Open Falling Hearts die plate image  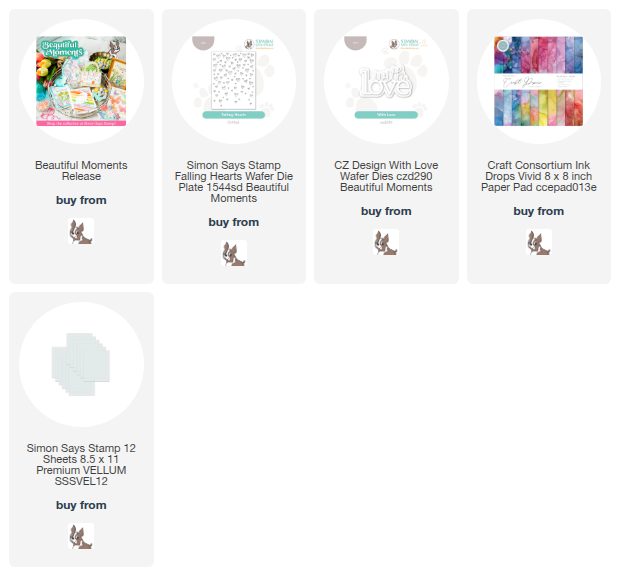click(x=234, y=81)
